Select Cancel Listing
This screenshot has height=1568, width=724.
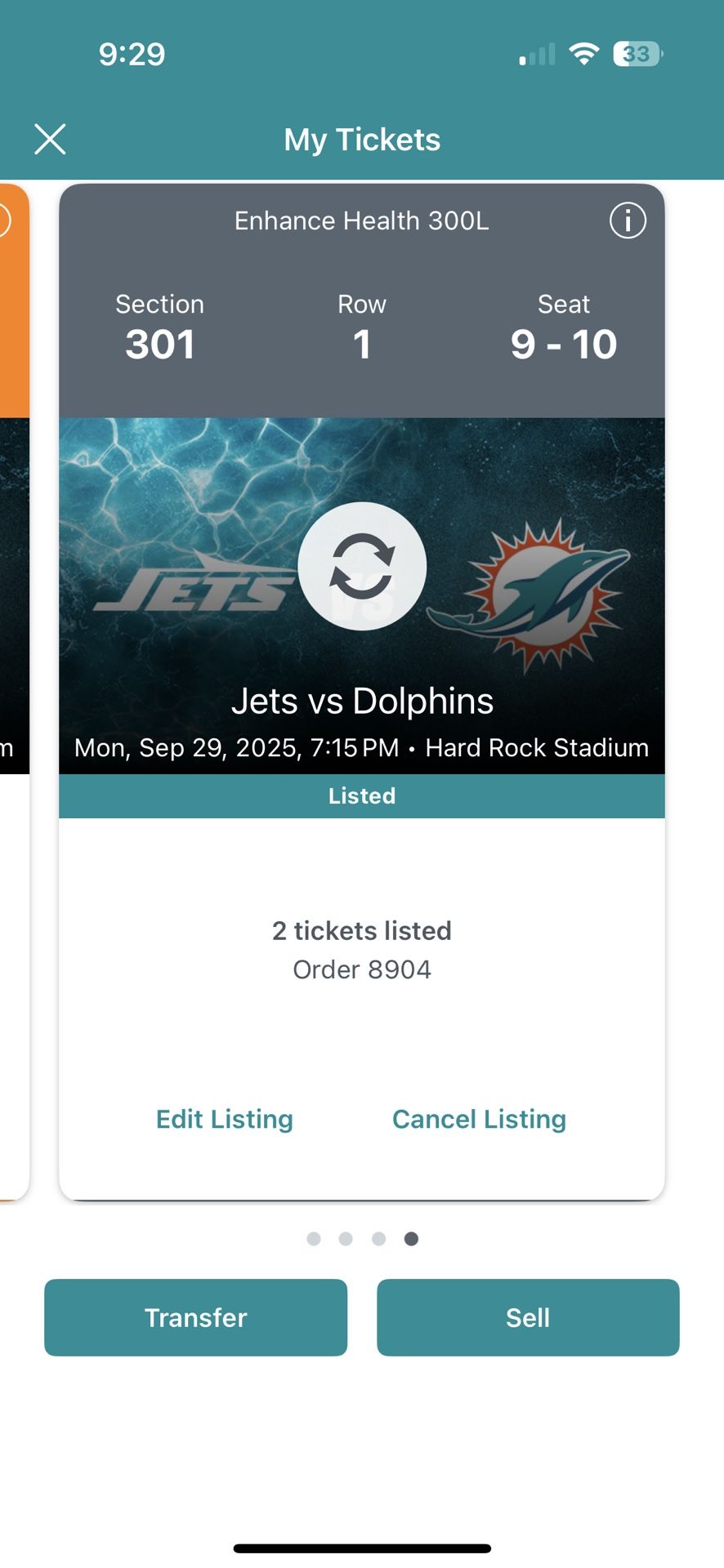tap(479, 1119)
